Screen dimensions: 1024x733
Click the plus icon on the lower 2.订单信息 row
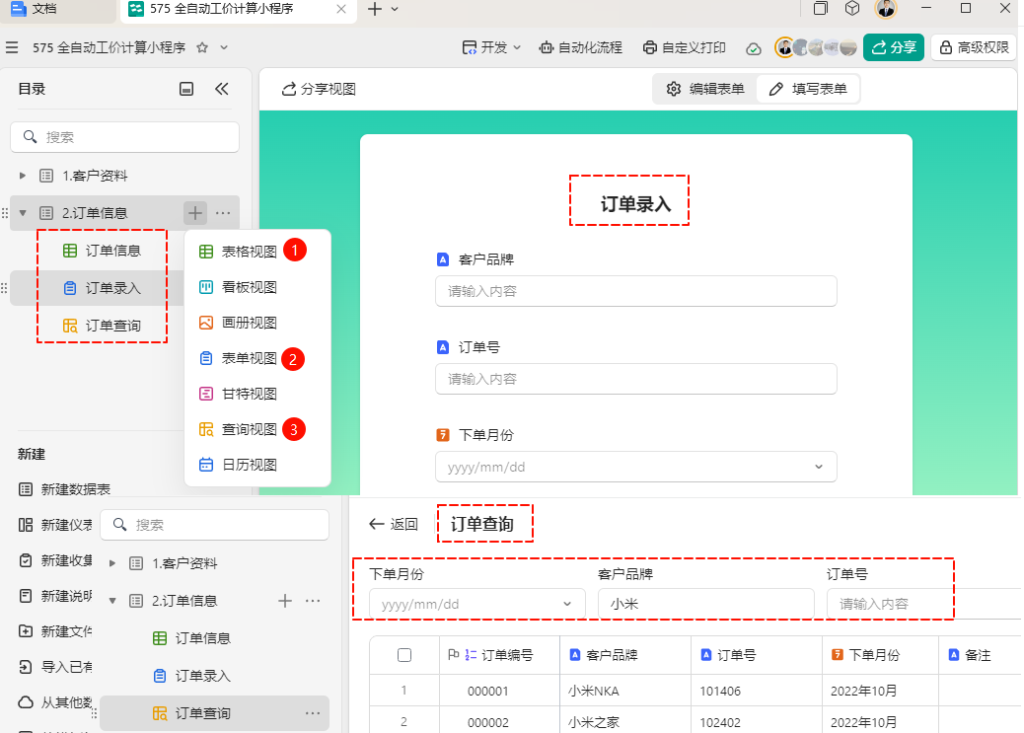pos(285,601)
